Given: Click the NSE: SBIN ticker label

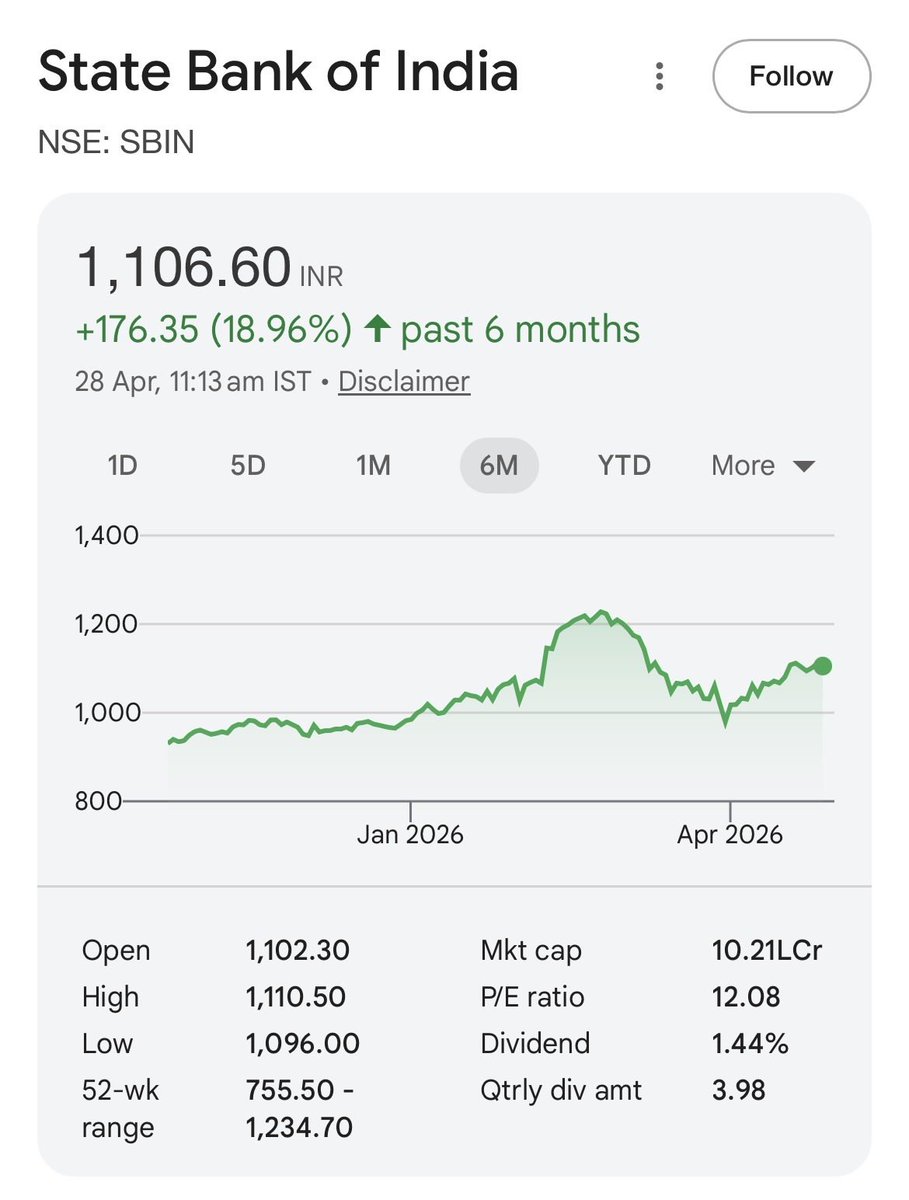Looking at the screenshot, I should click(116, 142).
